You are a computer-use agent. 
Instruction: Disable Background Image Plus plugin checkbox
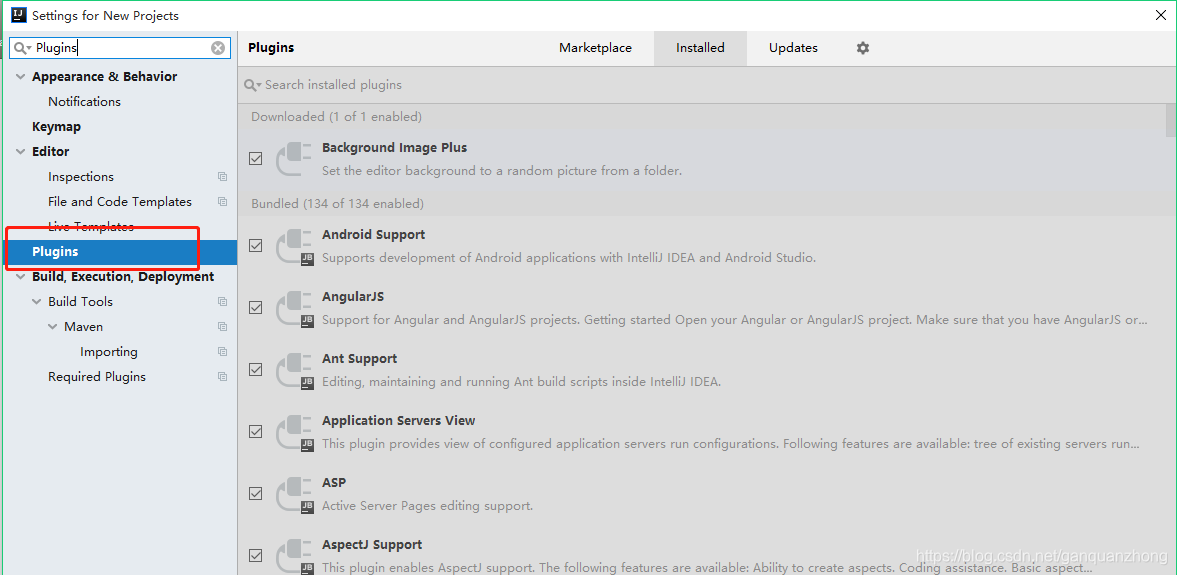point(256,159)
